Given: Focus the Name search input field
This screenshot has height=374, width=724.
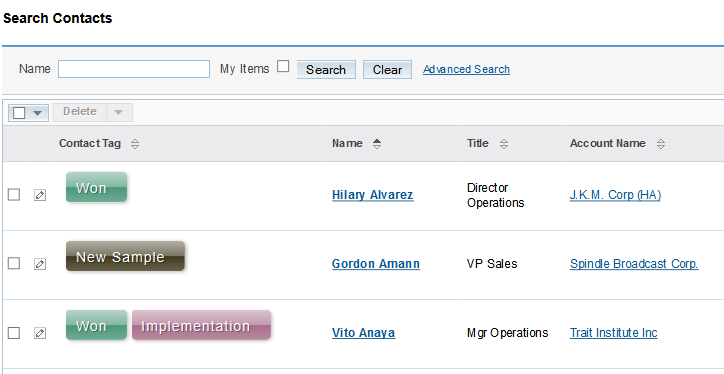Looking at the screenshot, I should [134, 69].
